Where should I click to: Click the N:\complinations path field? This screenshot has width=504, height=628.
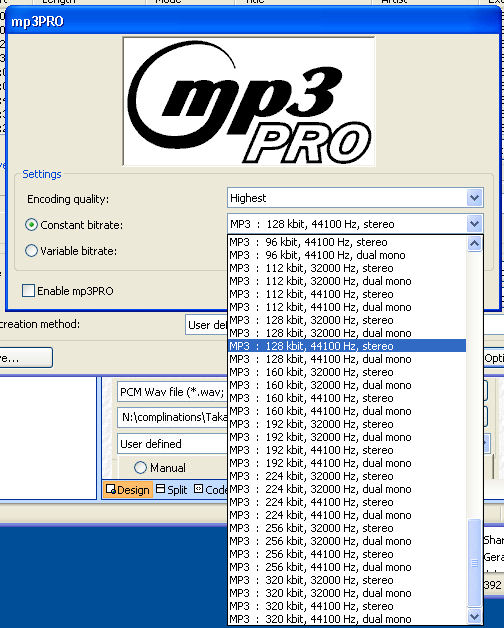(x=172, y=417)
